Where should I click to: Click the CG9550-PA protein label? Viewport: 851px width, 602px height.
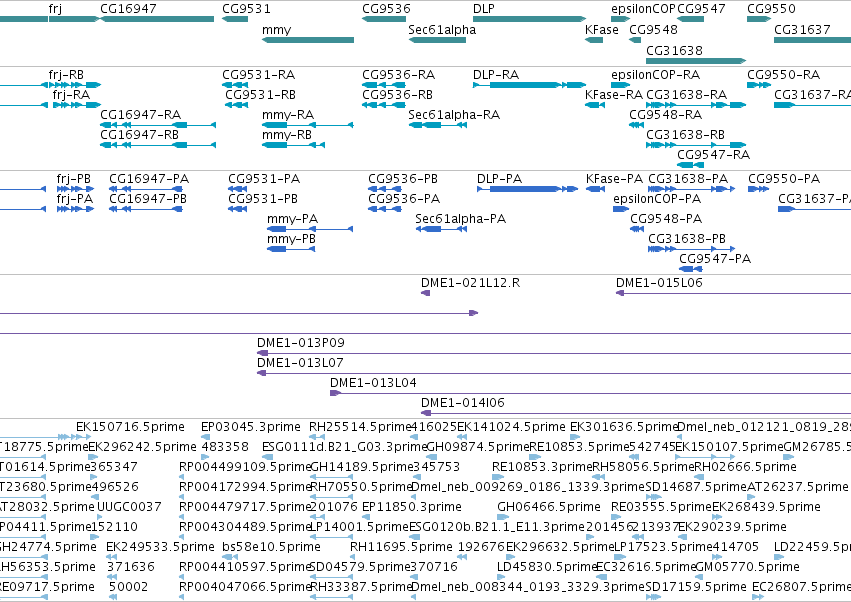point(784,179)
